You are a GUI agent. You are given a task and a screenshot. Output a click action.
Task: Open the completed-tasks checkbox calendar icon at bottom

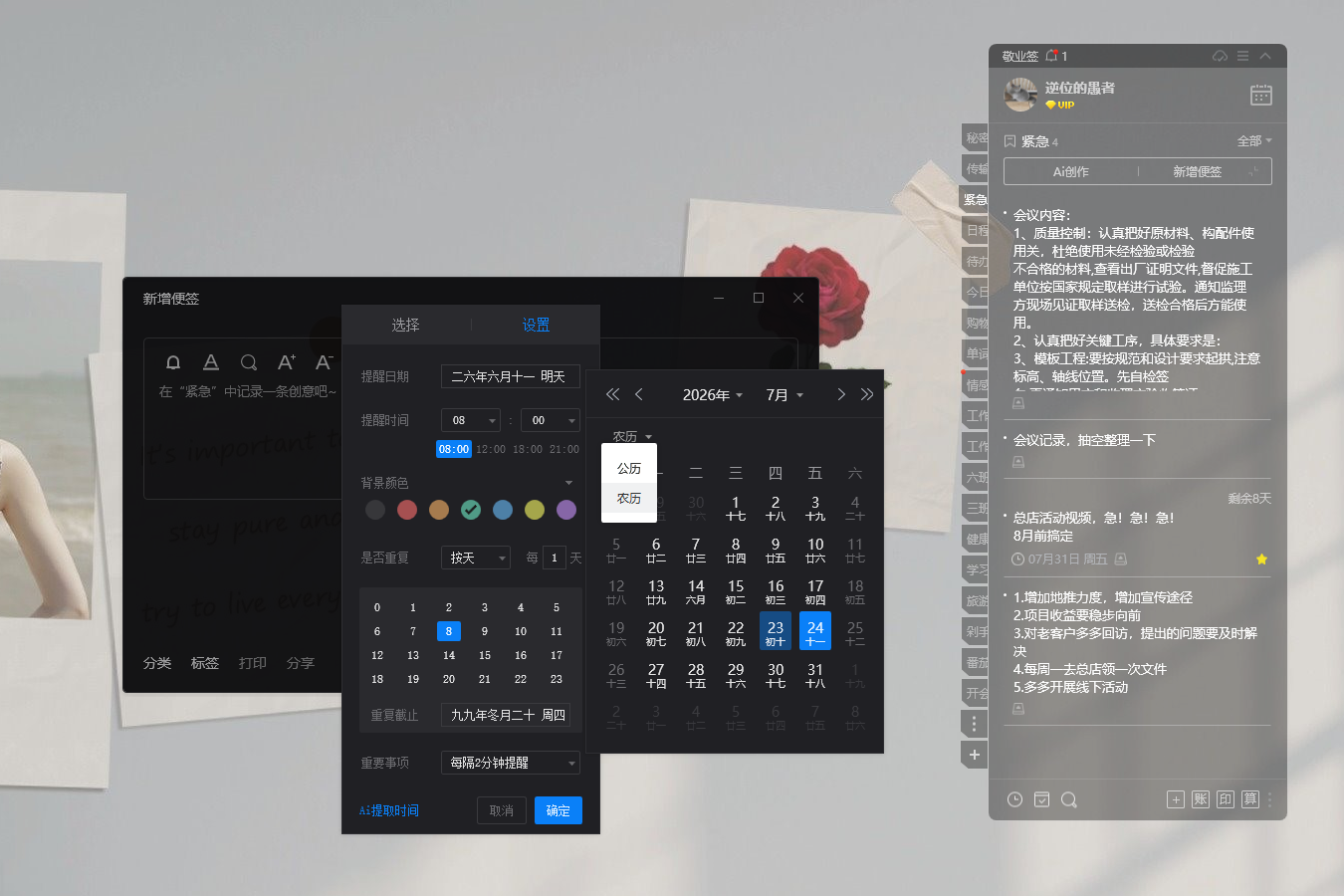(x=1041, y=799)
